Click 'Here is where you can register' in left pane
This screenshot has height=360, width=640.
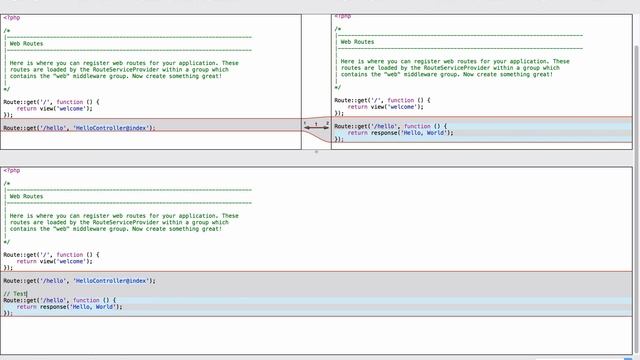point(60,63)
